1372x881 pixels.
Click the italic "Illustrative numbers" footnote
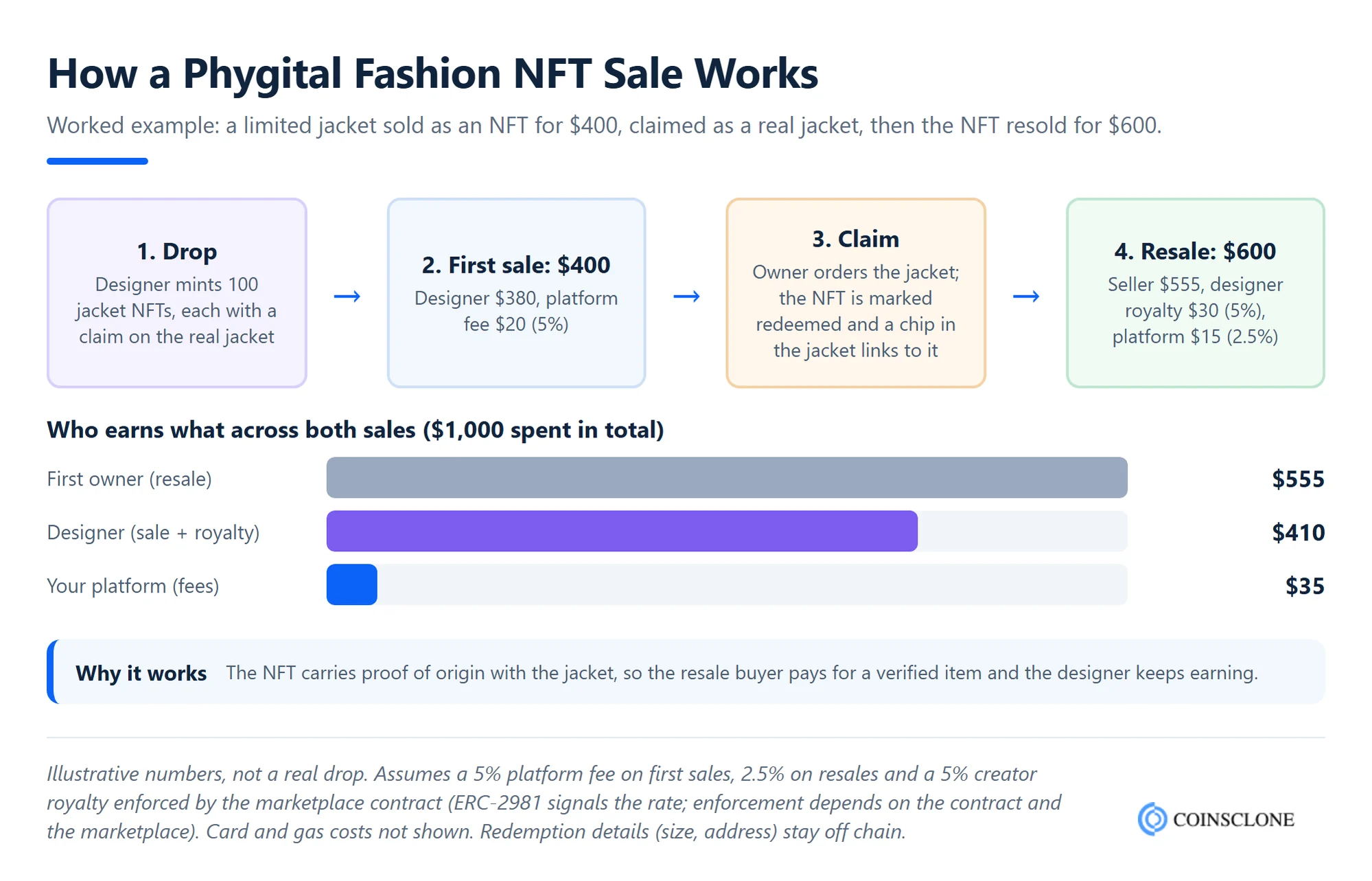tap(554, 803)
